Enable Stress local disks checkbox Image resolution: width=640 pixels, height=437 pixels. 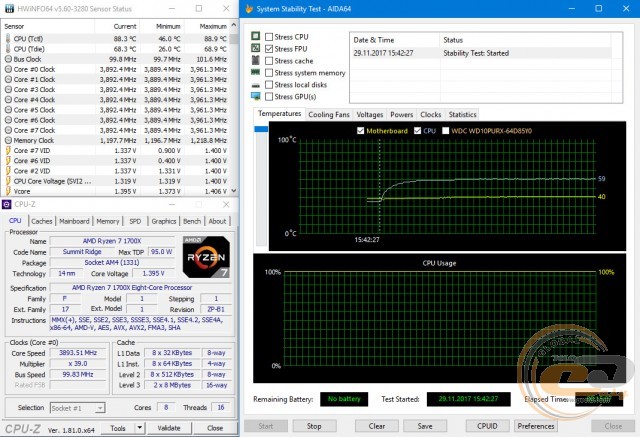(269, 84)
